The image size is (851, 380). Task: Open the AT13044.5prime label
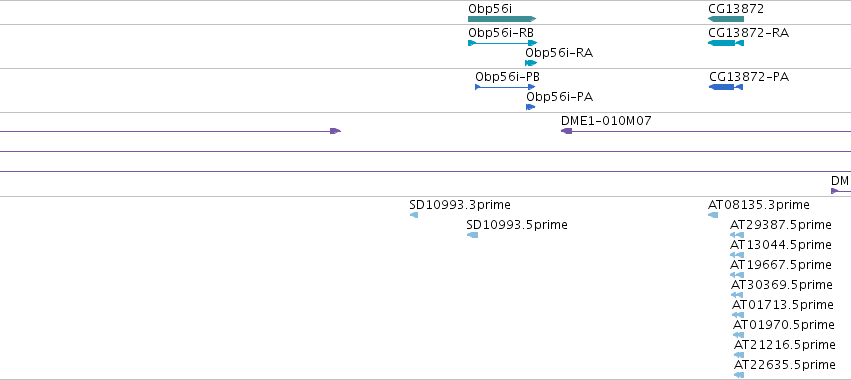[780, 245]
